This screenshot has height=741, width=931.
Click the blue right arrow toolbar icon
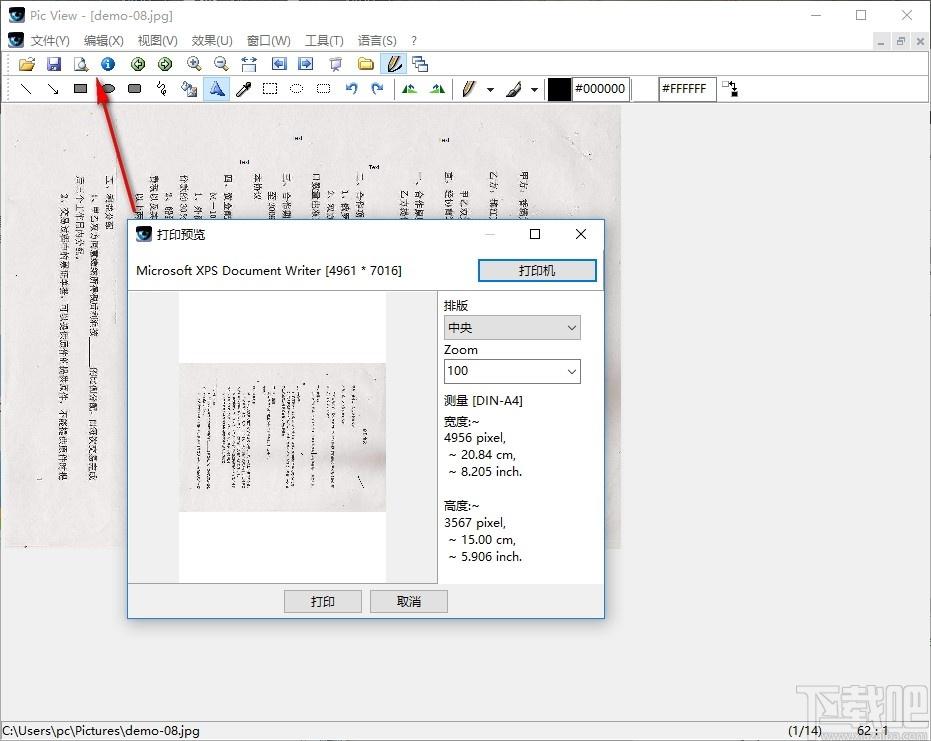(x=306, y=64)
